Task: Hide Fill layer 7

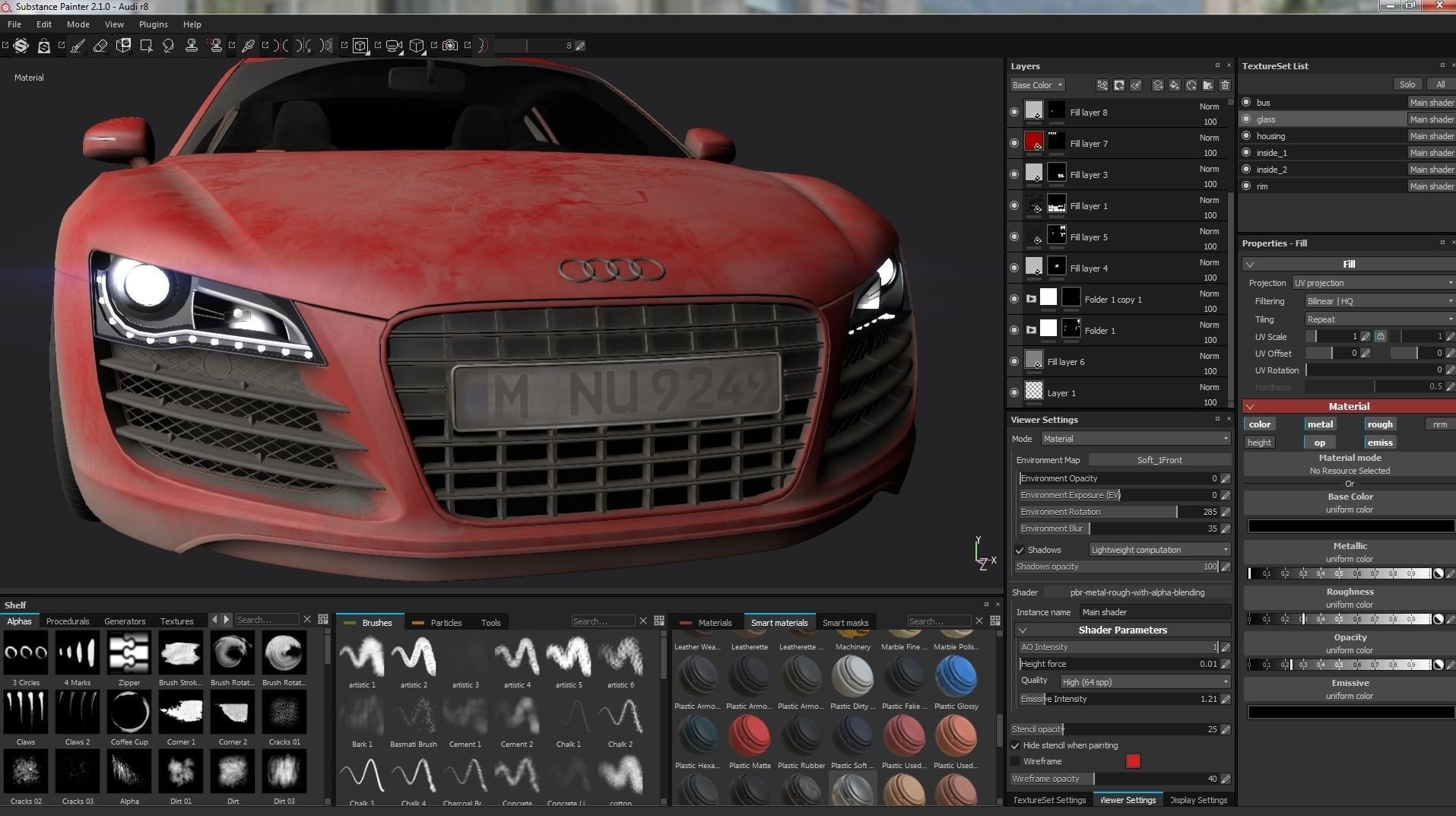Action: tap(1014, 144)
